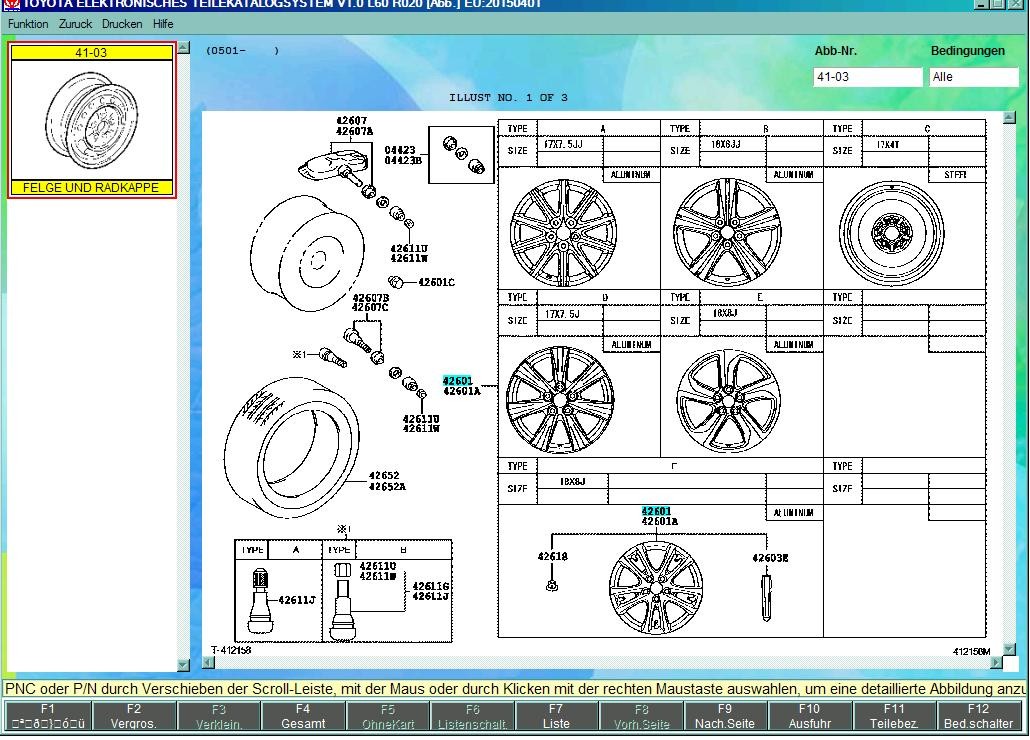1030x740 pixels.
Task: Open the Funktion menu
Action: pyautogui.click(x=28, y=24)
